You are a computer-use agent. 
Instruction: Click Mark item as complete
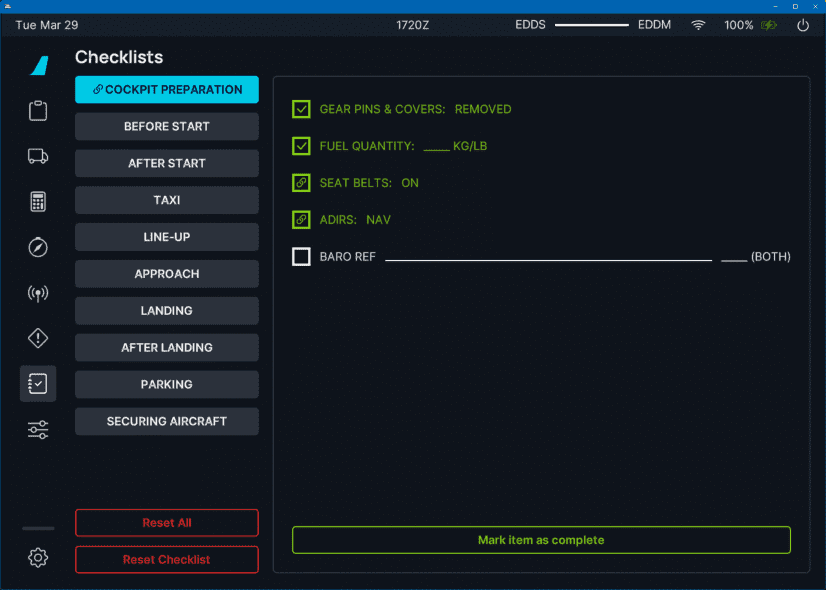tap(541, 540)
